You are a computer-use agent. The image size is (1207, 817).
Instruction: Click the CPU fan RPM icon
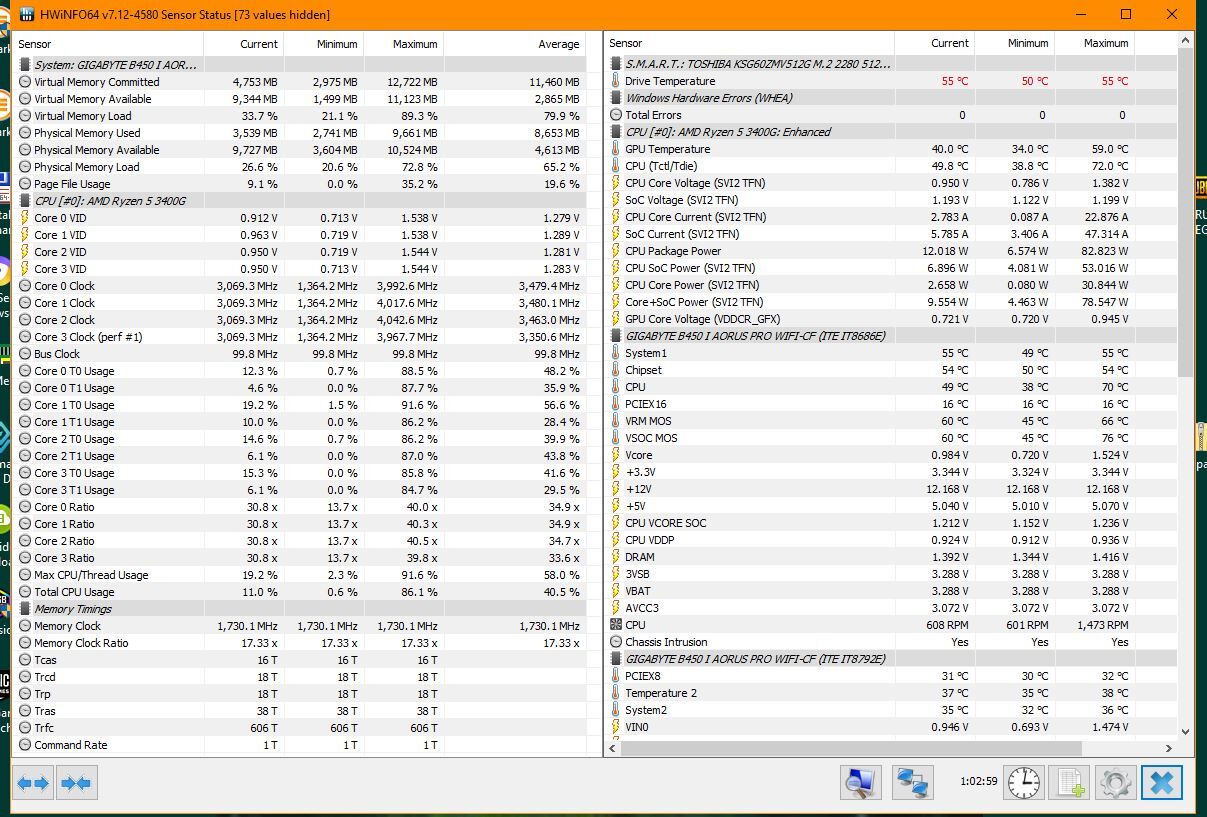click(616, 625)
